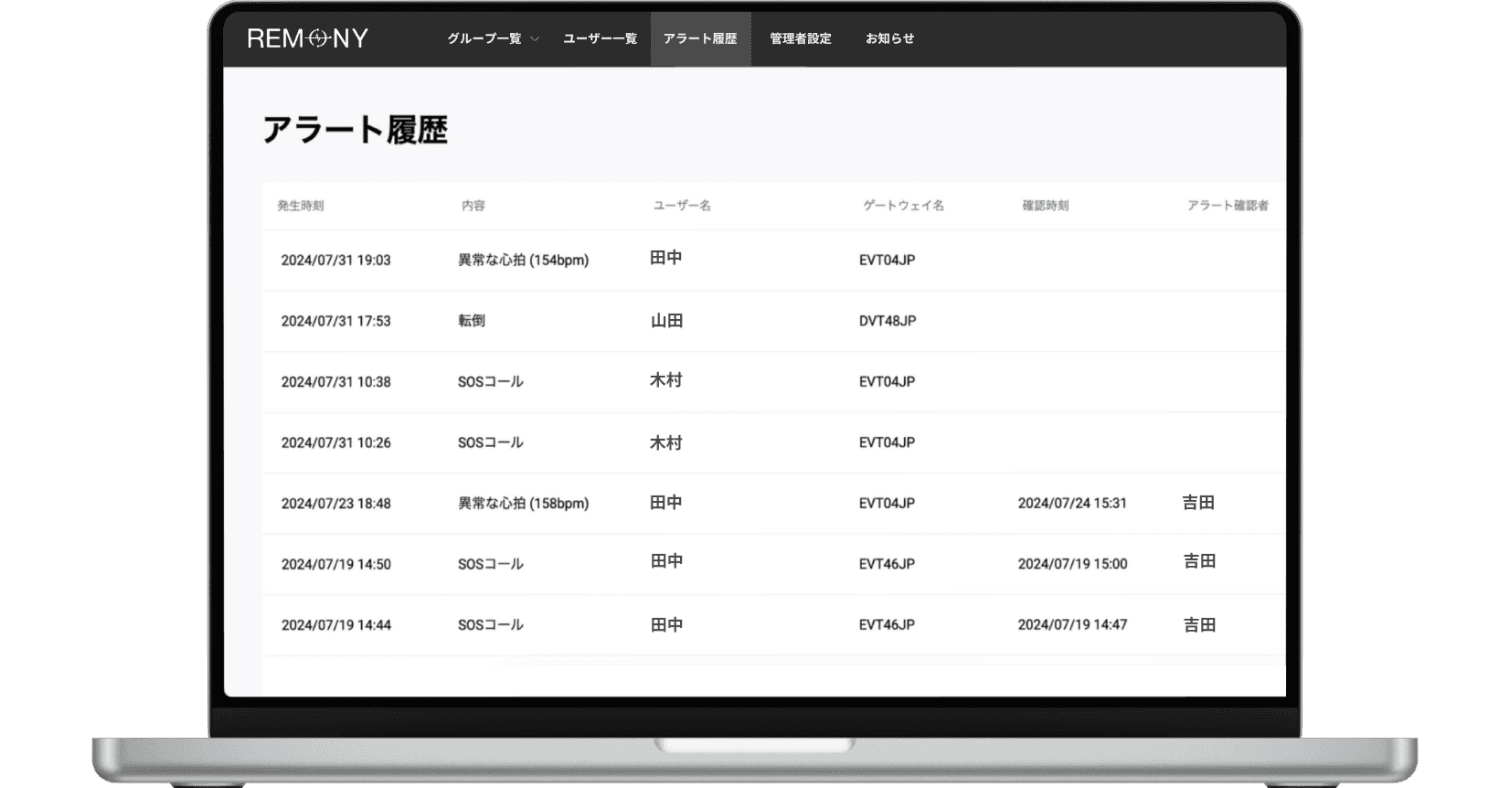Click EVT46JP in the 14:50 row
Image resolution: width=1510 pixels, height=788 pixels.
click(x=887, y=564)
